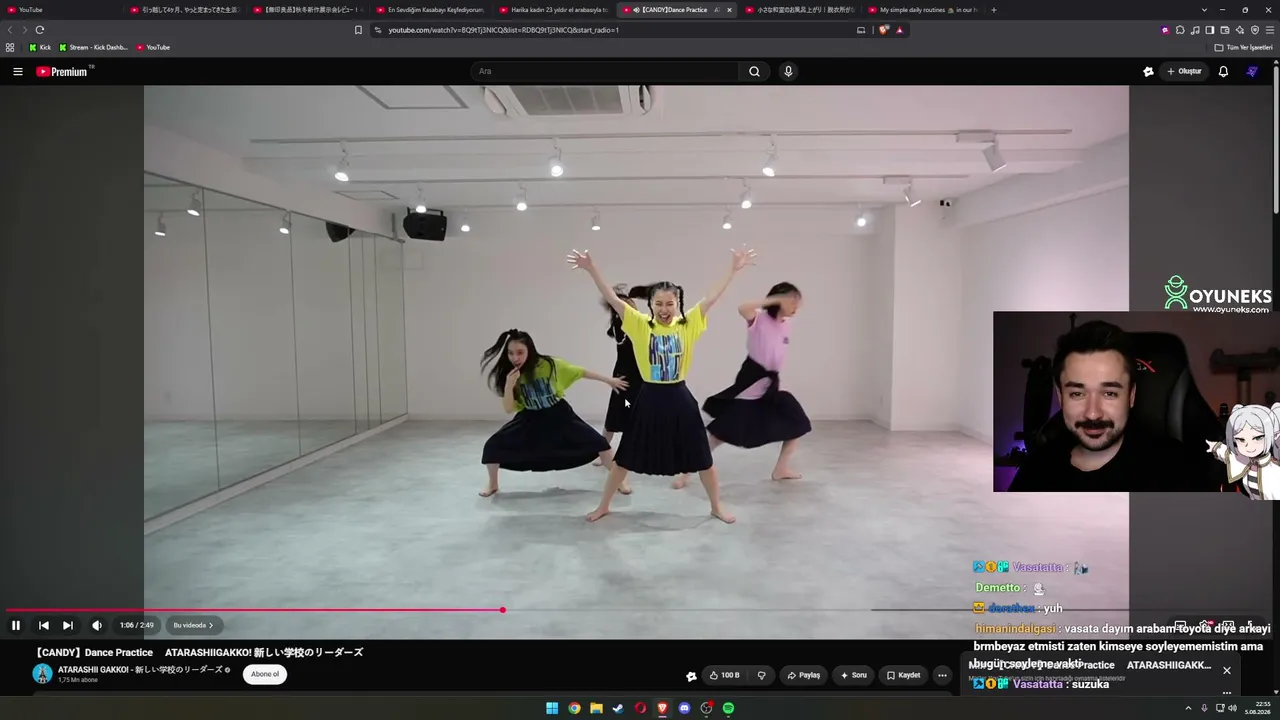Open the apps grid in bookmarks bar

pos(10,47)
